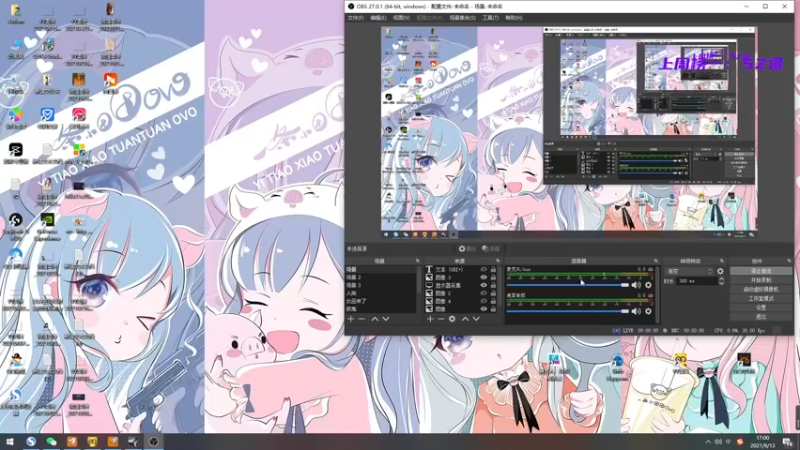Move selected scene up arrow
This screenshot has width=800, height=450.
[375, 319]
